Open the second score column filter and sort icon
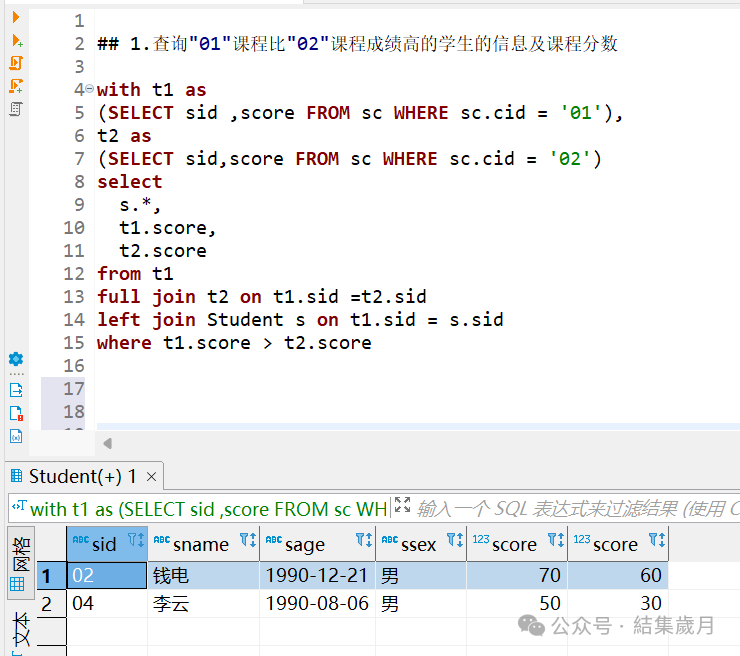Screen dimensions: 740x656 657,539
